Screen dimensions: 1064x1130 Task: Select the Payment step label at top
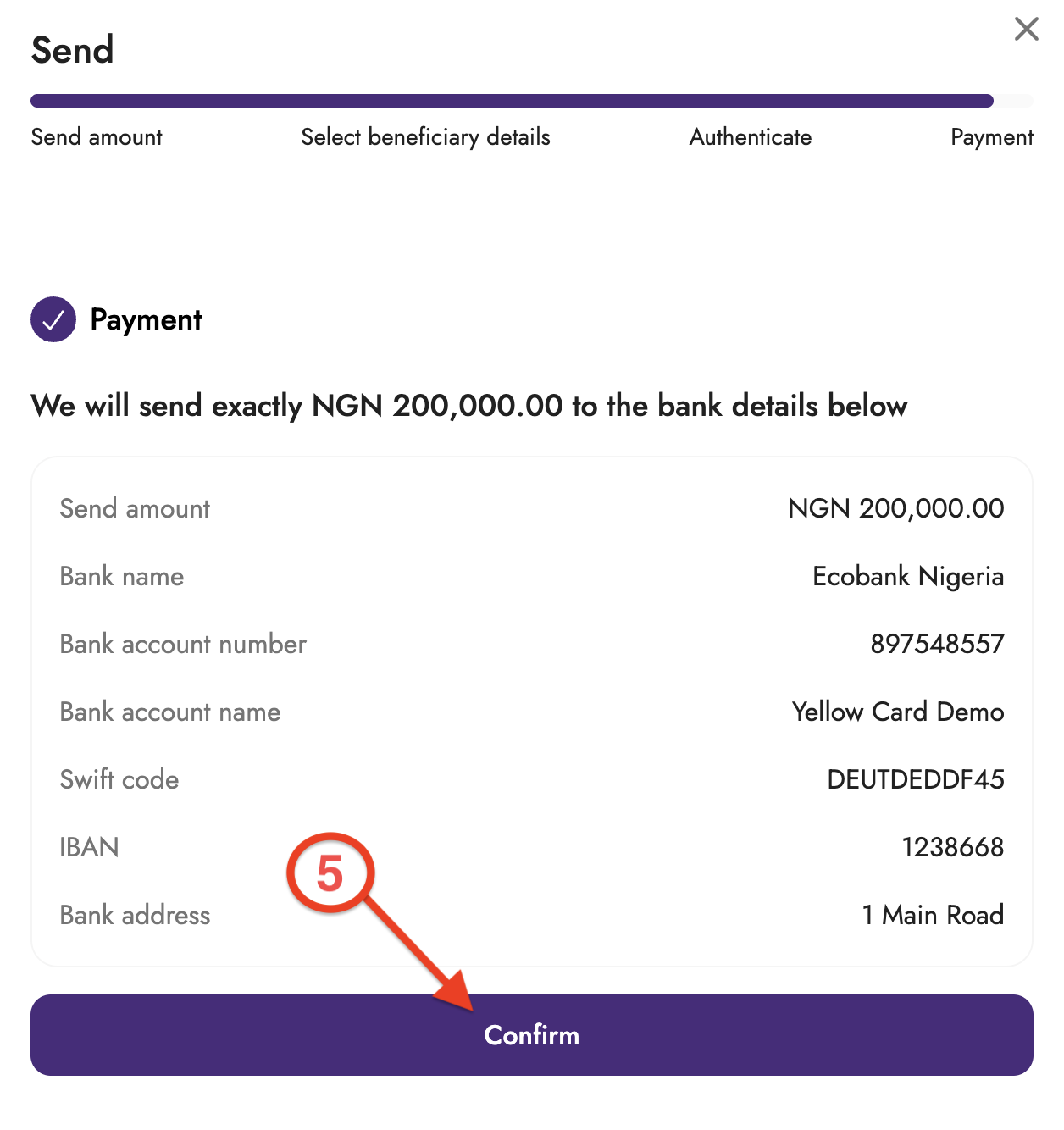tap(992, 137)
